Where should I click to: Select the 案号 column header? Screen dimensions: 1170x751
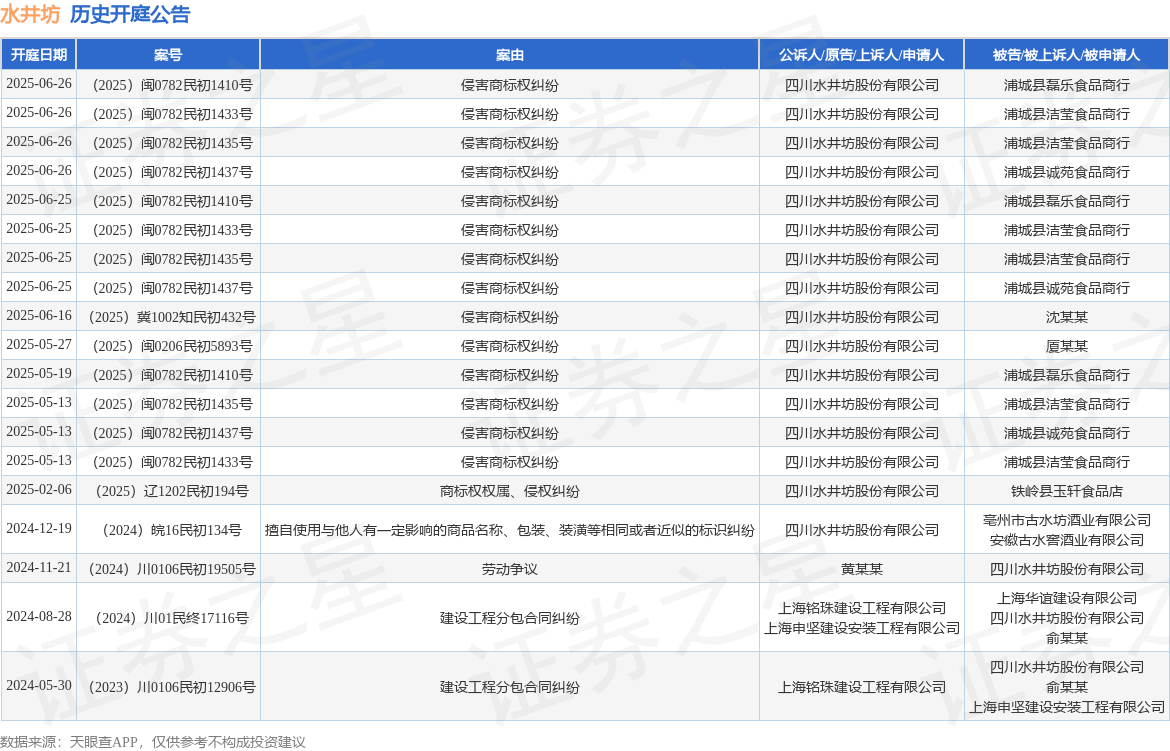coord(168,54)
